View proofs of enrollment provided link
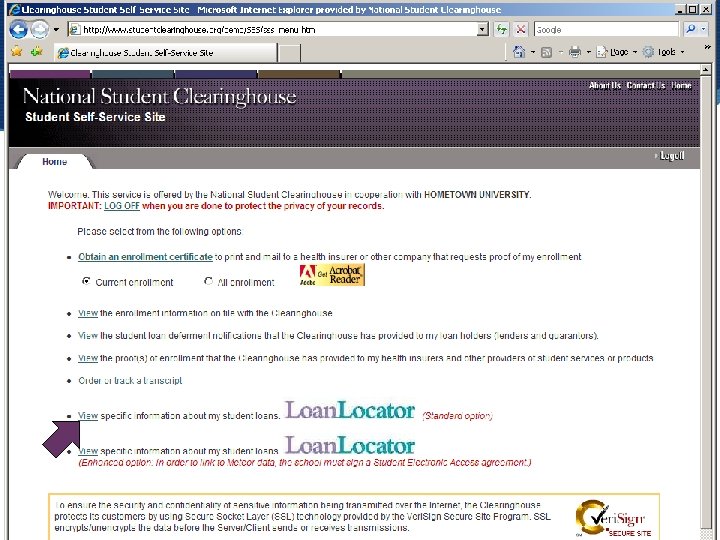This screenshot has width=720, height=540. pos(88,358)
